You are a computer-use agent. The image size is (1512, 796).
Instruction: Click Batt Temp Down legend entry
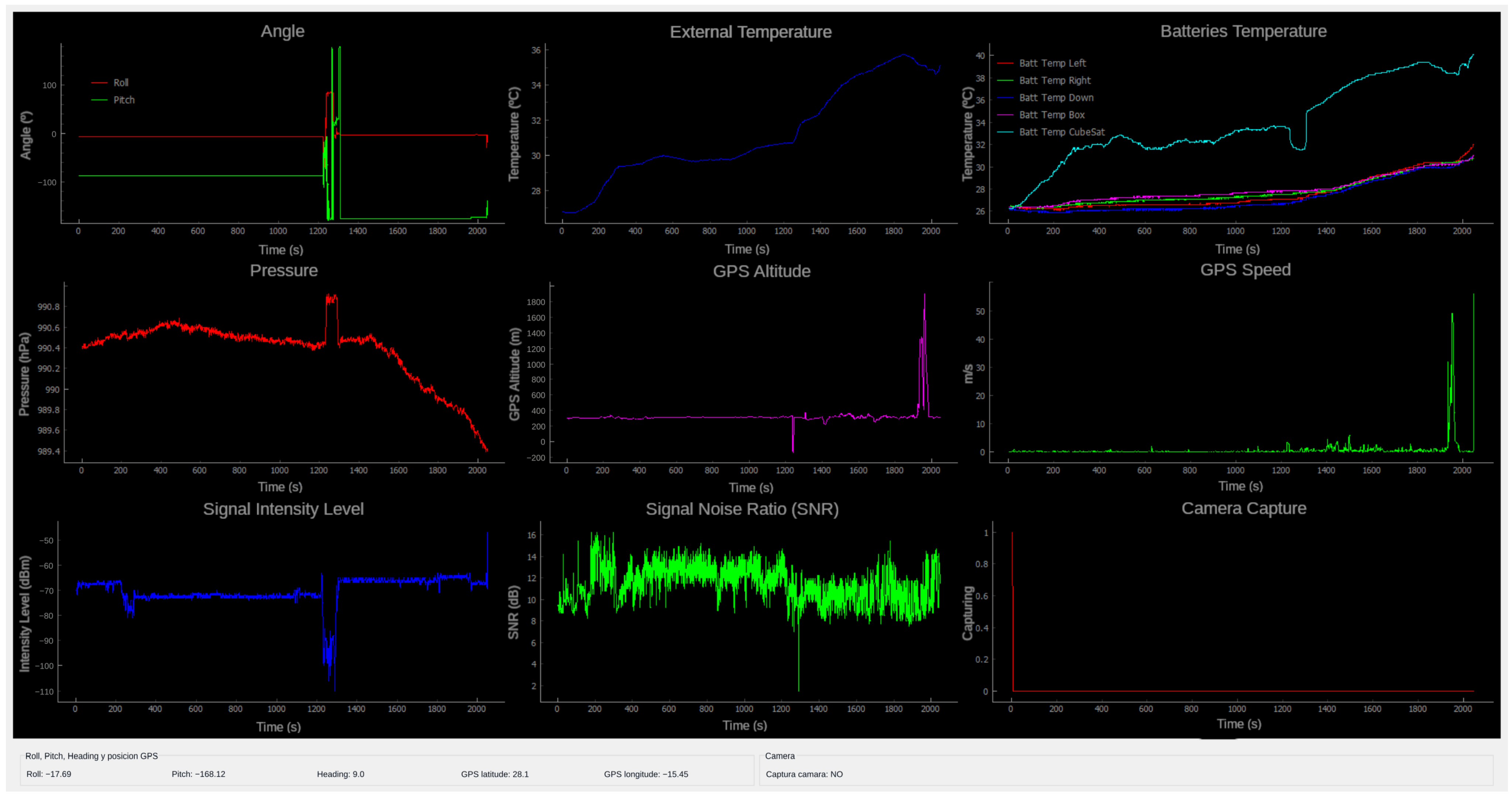click(1056, 97)
